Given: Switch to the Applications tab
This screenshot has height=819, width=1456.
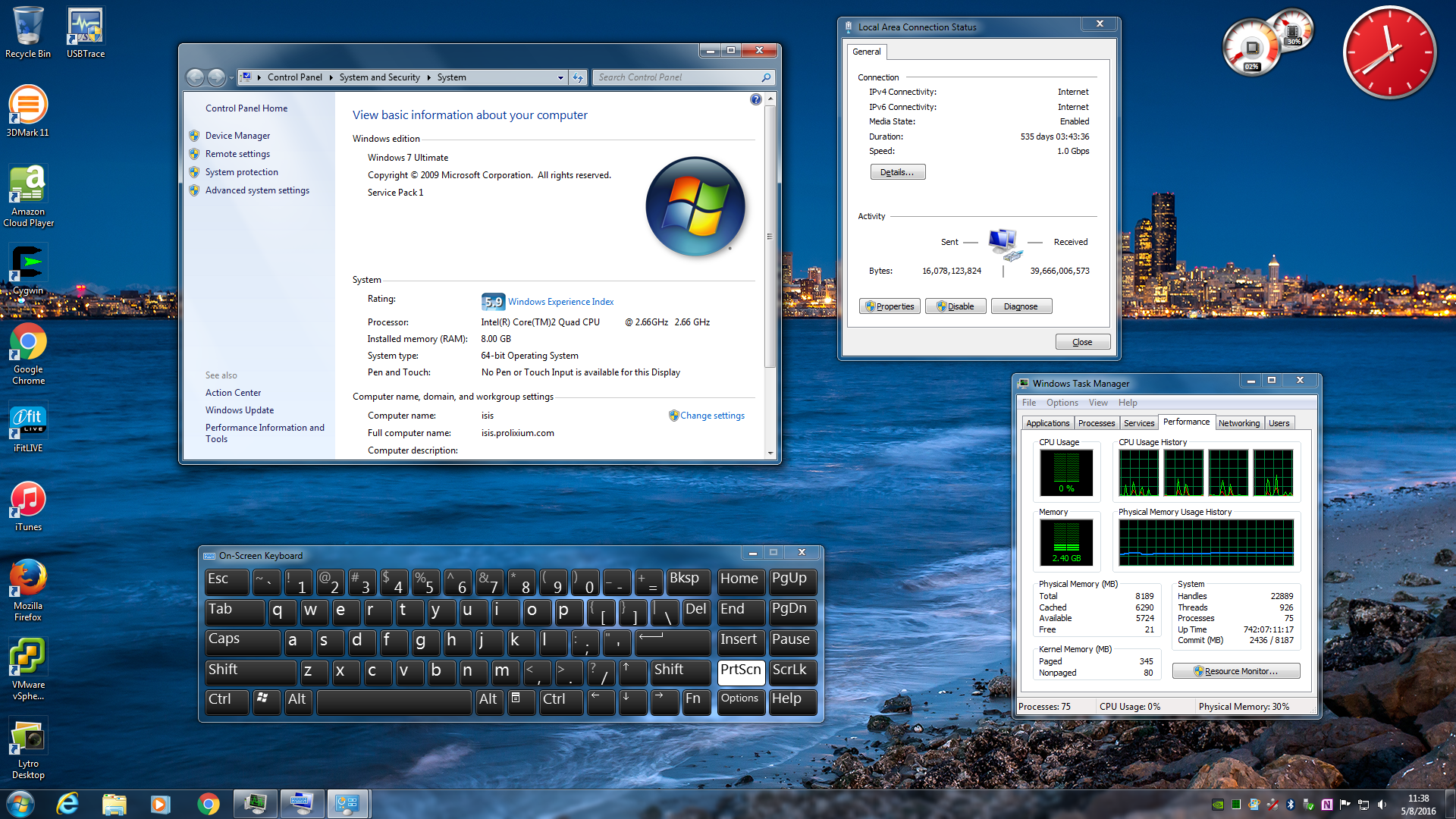Looking at the screenshot, I should 1048,423.
